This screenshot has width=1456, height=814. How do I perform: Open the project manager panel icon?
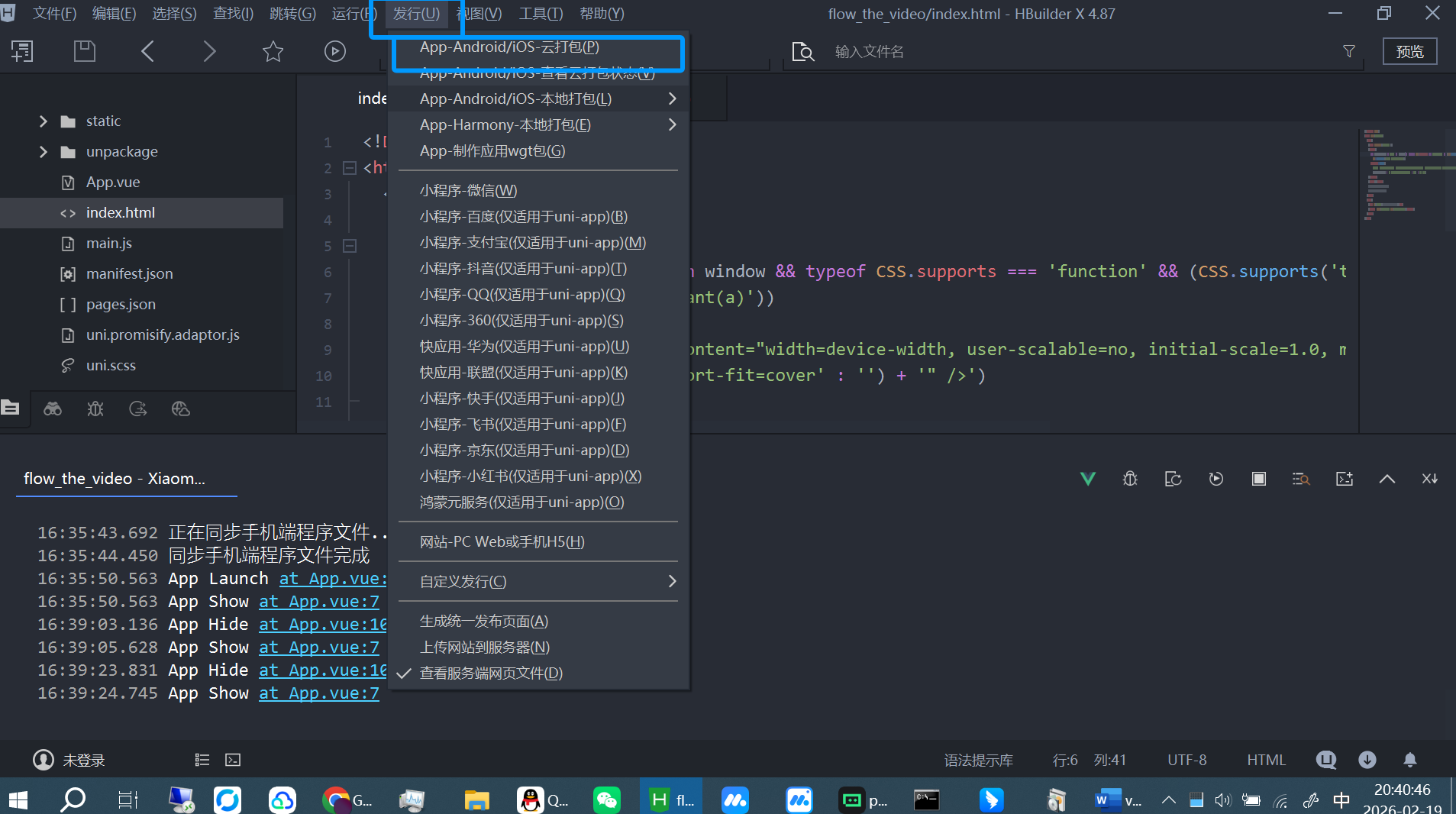11,408
